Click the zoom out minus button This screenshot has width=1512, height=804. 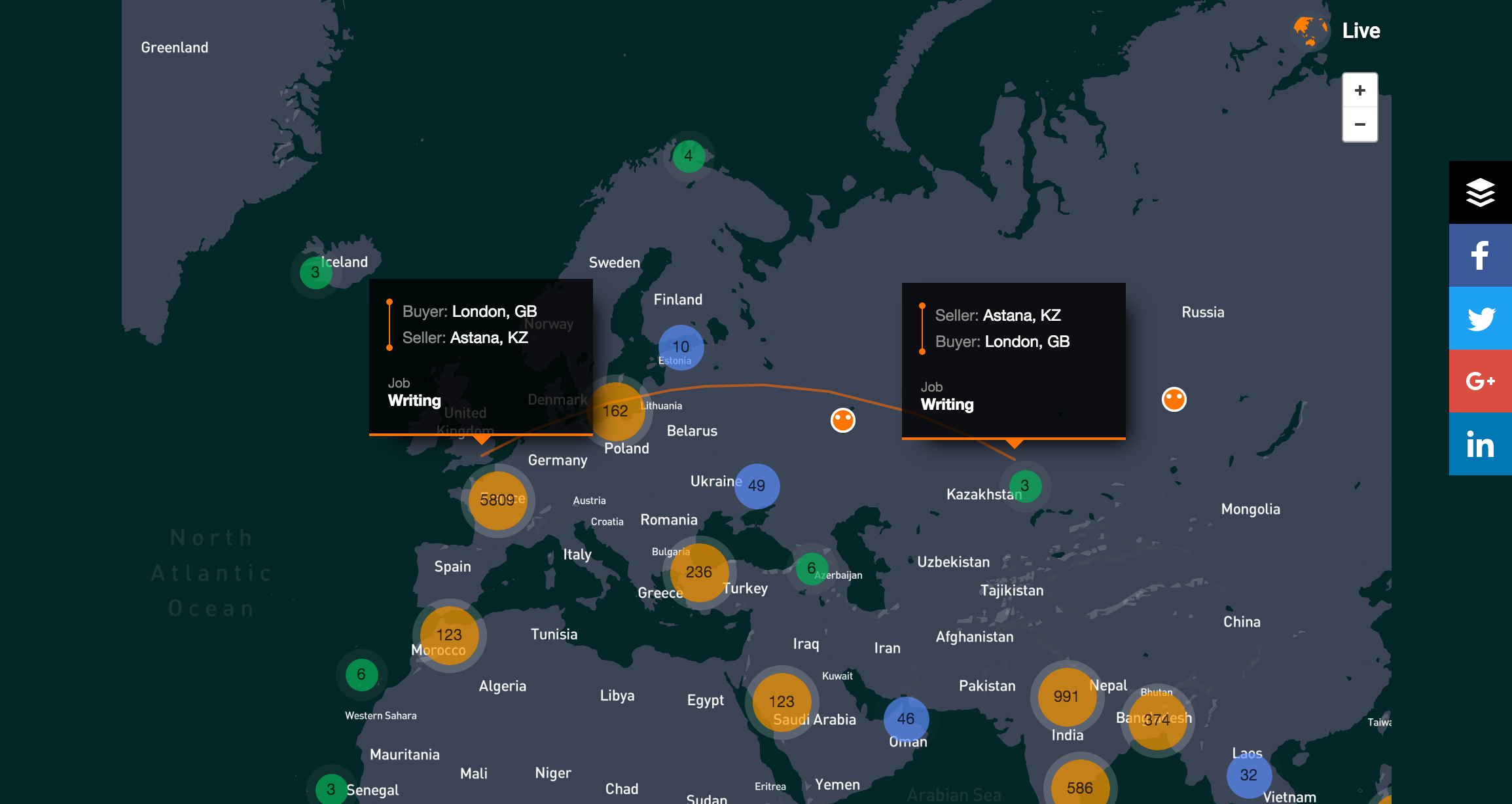(x=1359, y=124)
